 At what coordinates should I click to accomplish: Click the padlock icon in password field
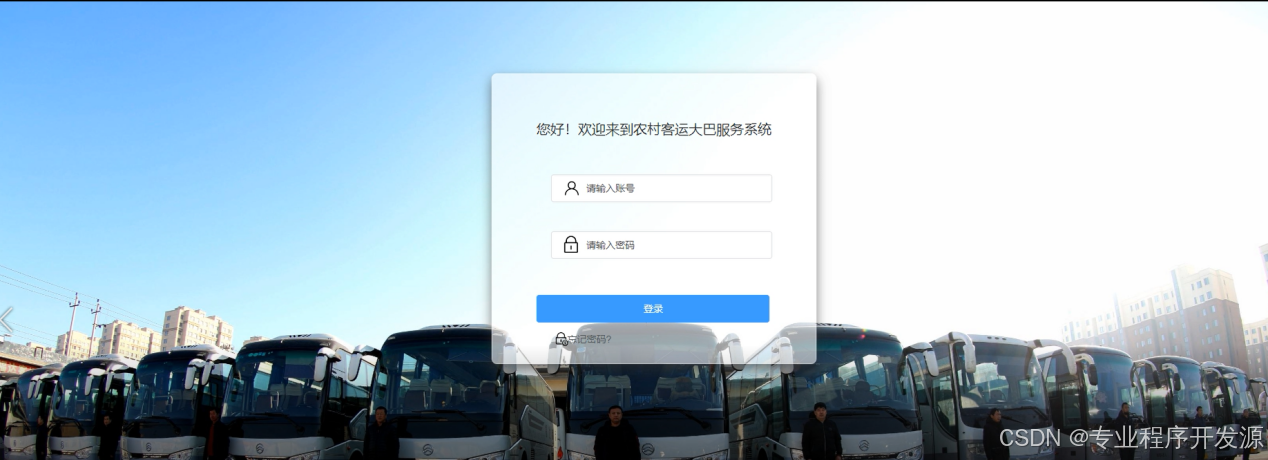click(571, 244)
